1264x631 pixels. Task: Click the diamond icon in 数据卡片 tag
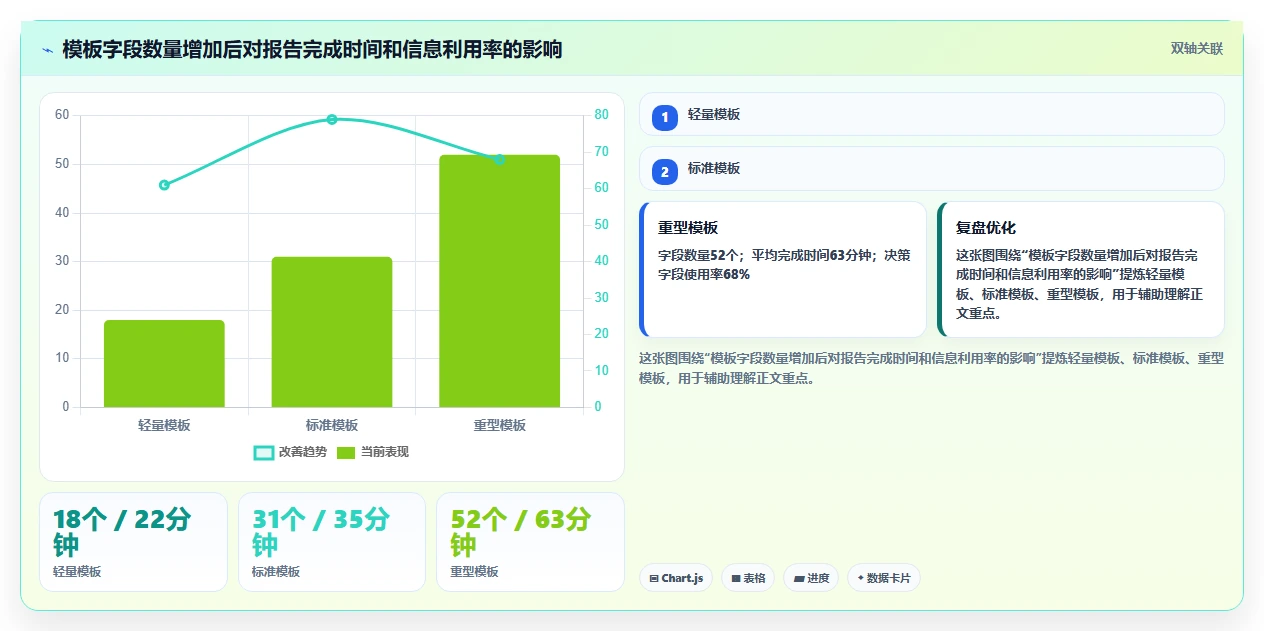tap(860, 577)
